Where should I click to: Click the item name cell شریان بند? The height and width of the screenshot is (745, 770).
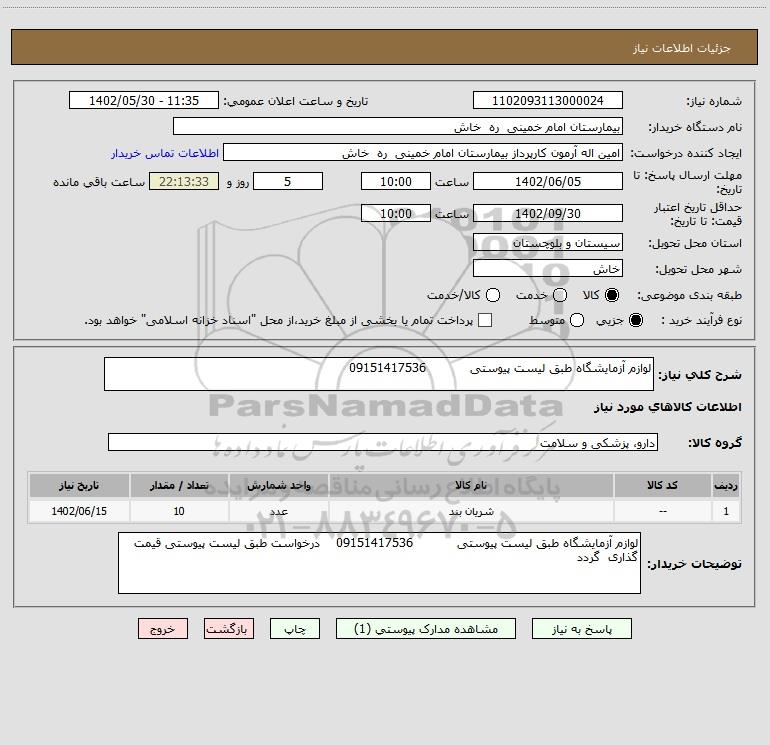(471, 511)
